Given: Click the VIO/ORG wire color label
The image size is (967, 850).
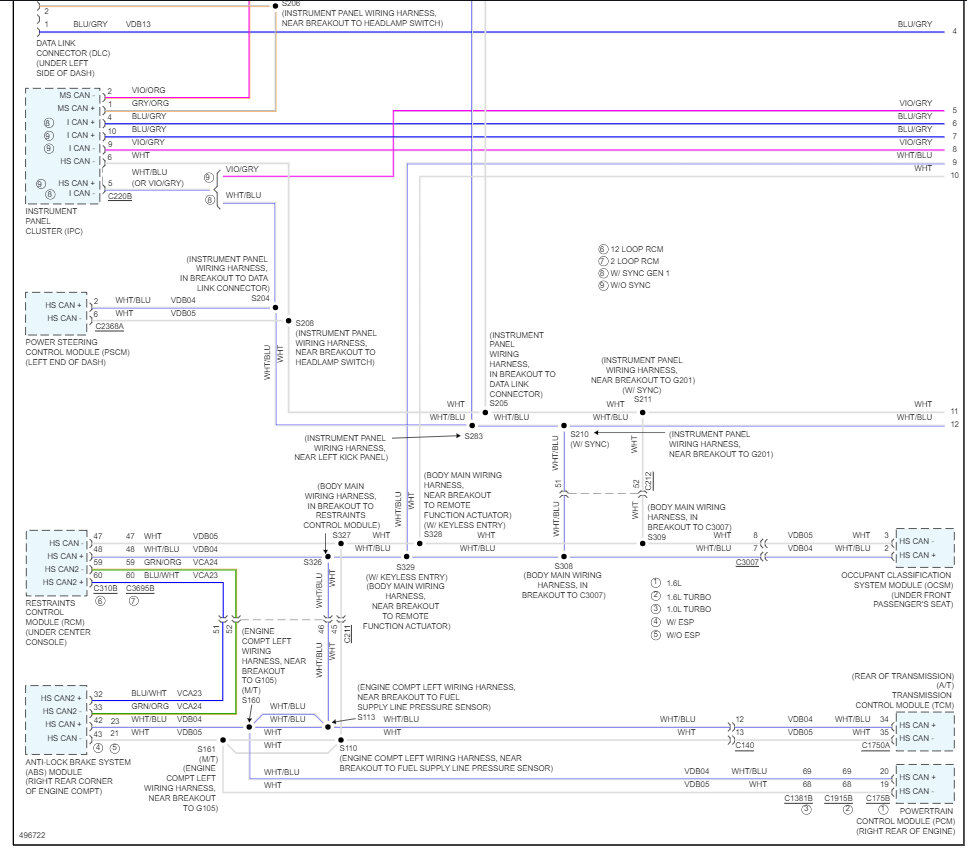Looking at the screenshot, I should (148, 90).
